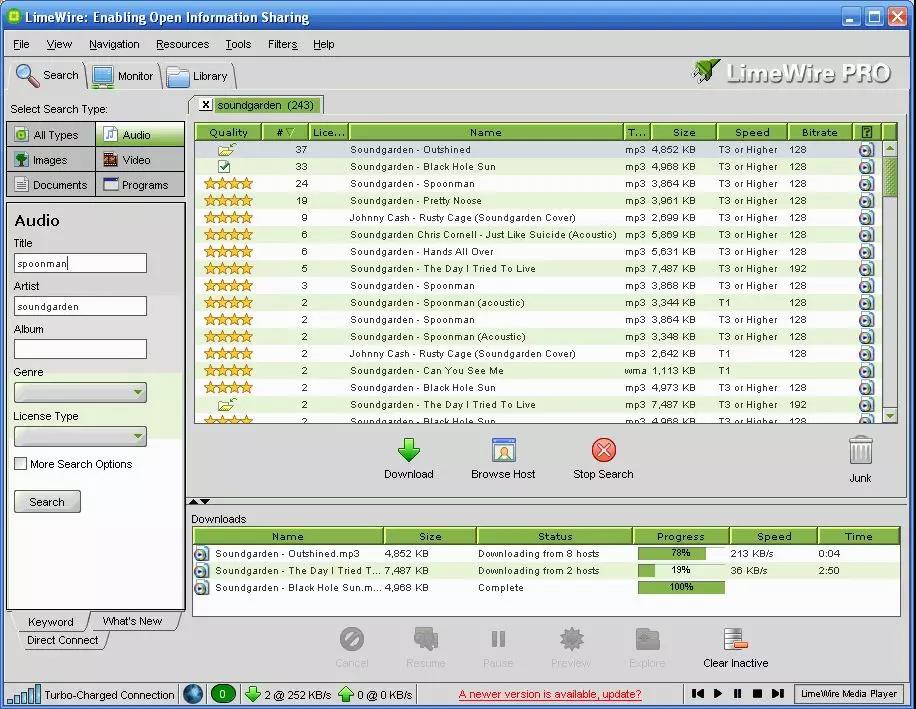Click the file icon beside Black Hole Sun.m... download
Viewport: 916px width, 709px height.
click(202, 588)
